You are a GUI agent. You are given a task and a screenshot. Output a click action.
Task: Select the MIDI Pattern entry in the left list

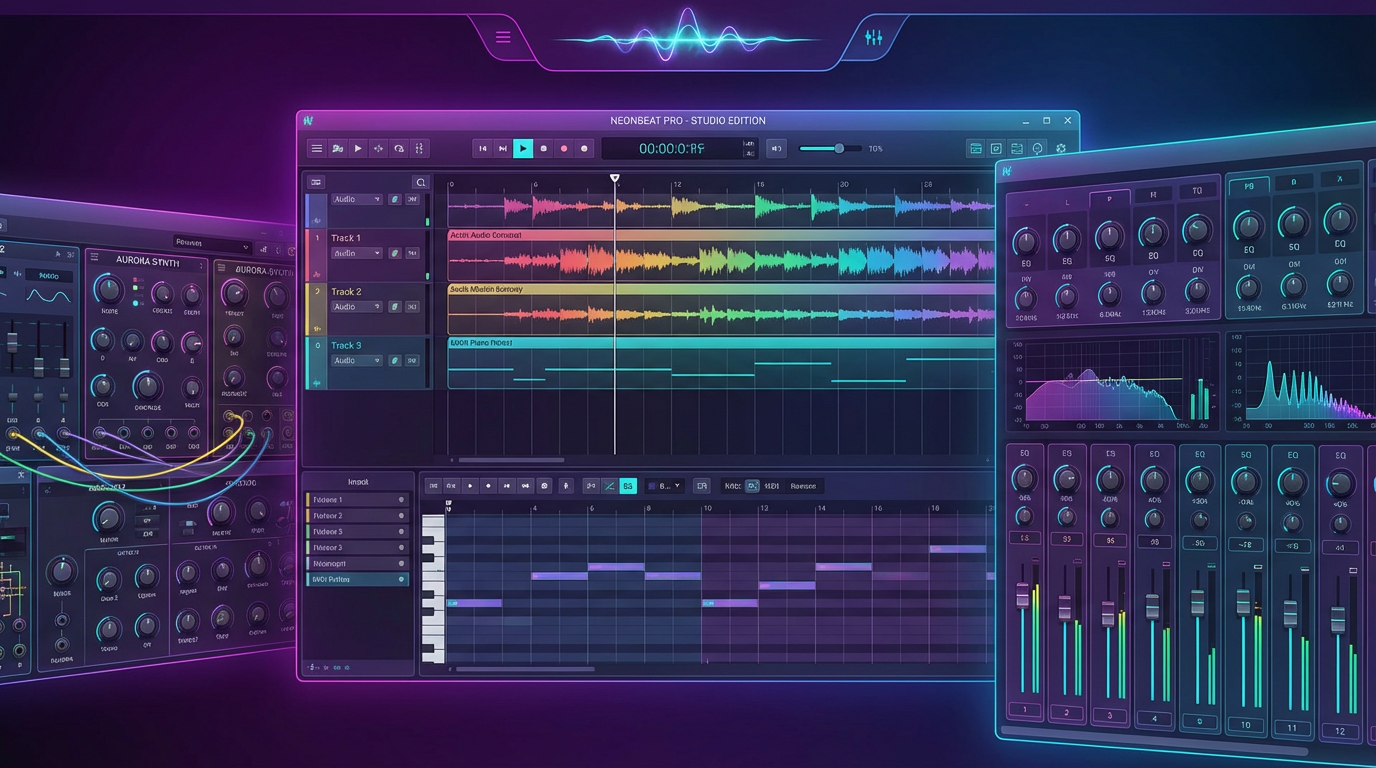coord(357,578)
